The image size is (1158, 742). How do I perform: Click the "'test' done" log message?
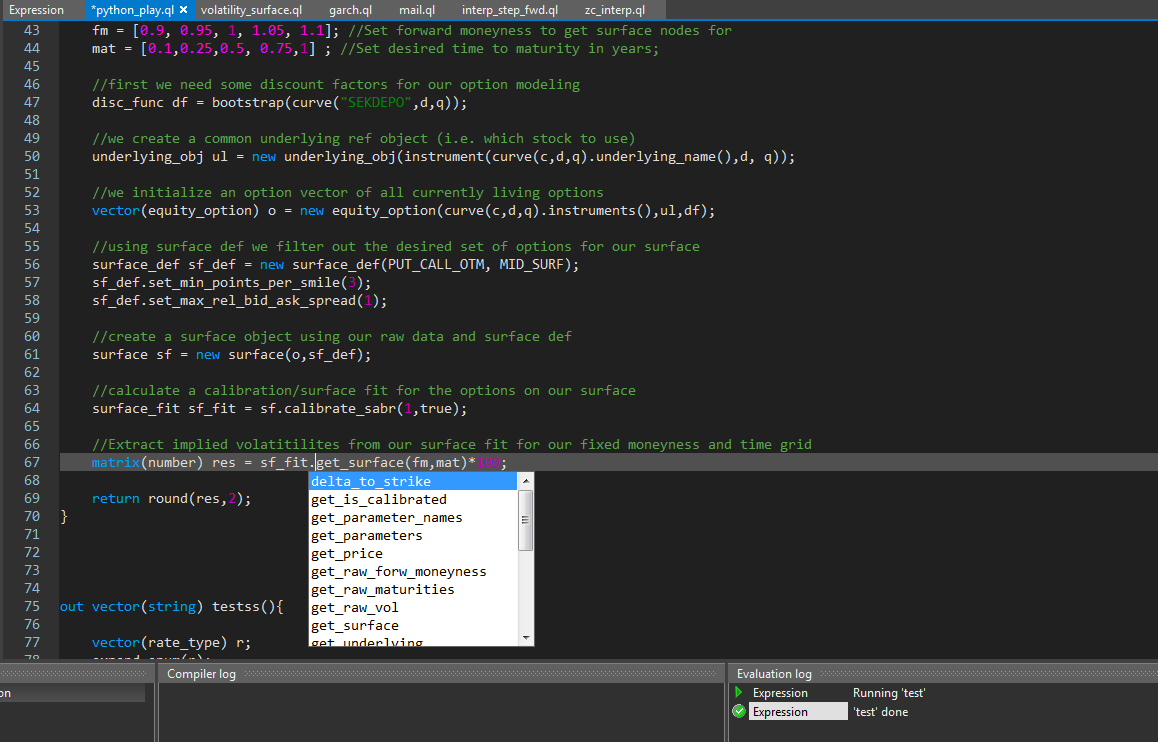(x=880, y=712)
